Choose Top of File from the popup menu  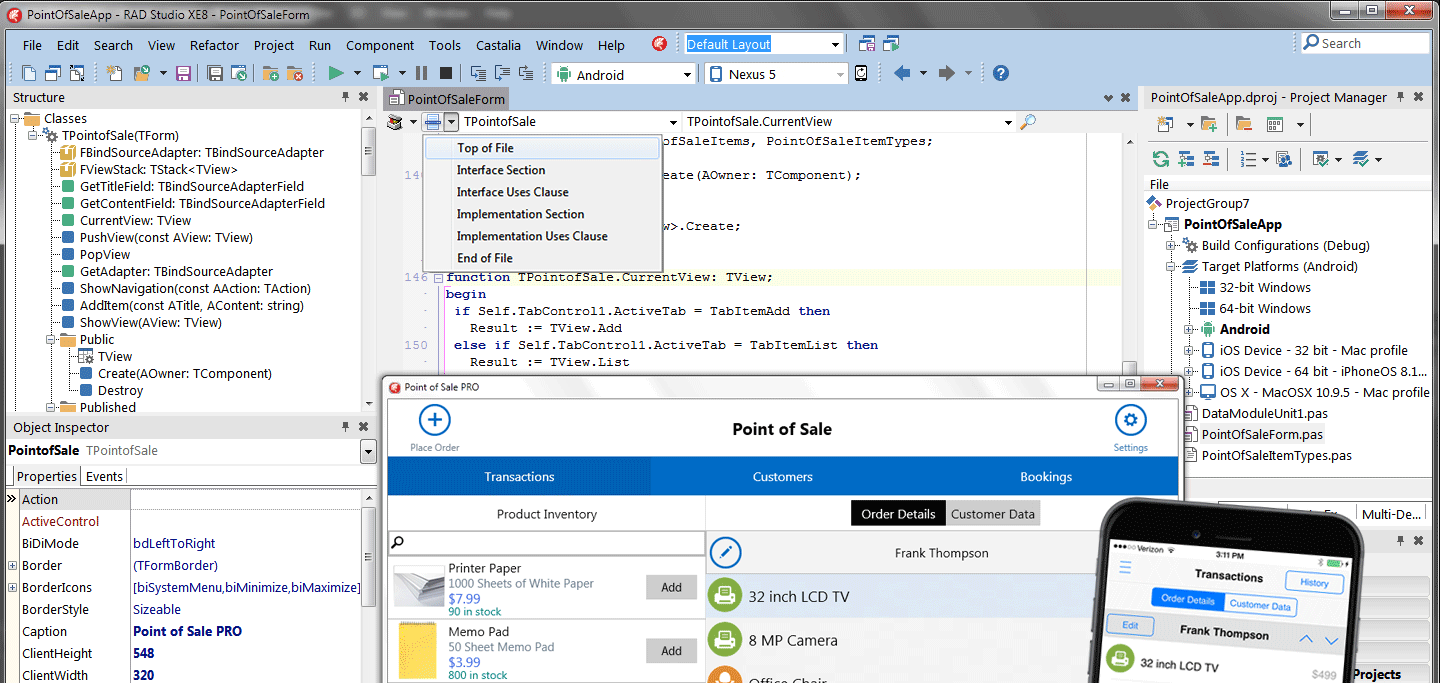pyautogui.click(x=542, y=148)
